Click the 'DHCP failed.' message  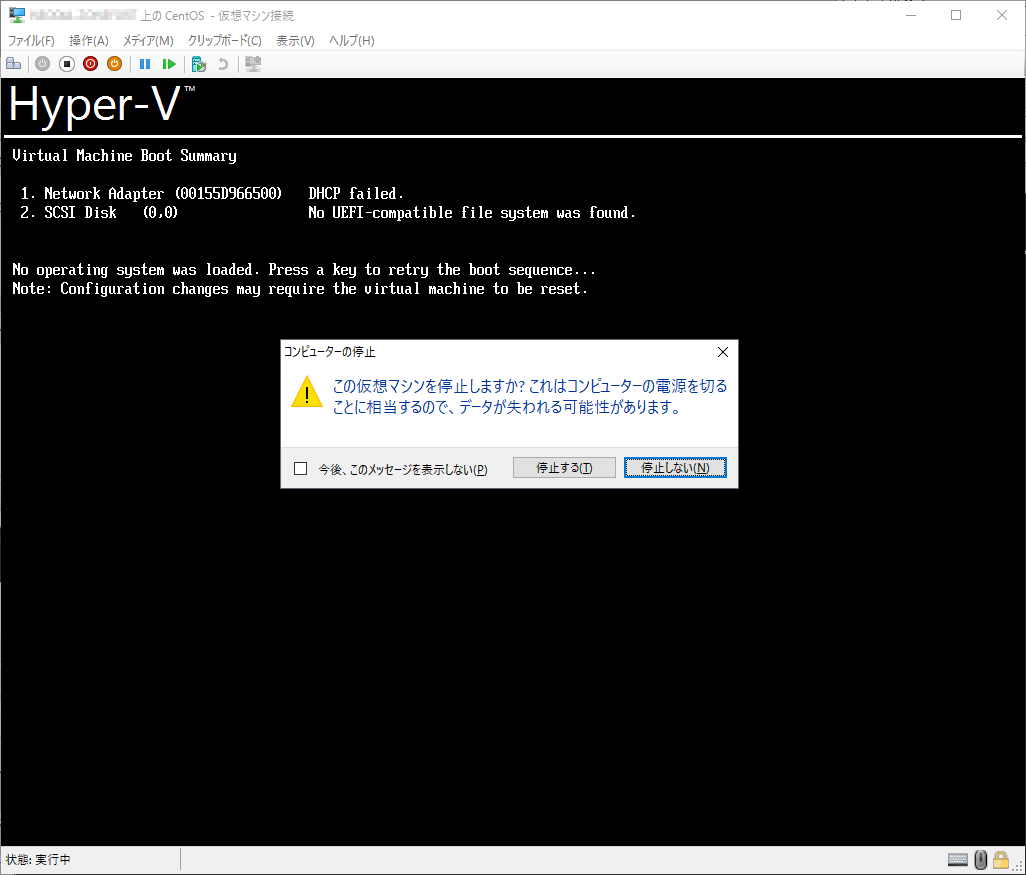pyautogui.click(x=356, y=194)
